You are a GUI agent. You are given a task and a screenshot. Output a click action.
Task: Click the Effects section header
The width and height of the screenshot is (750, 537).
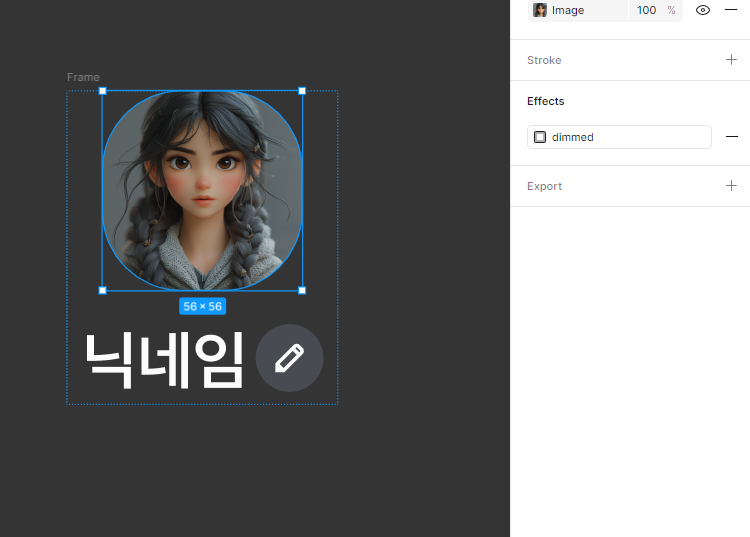[545, 101]
